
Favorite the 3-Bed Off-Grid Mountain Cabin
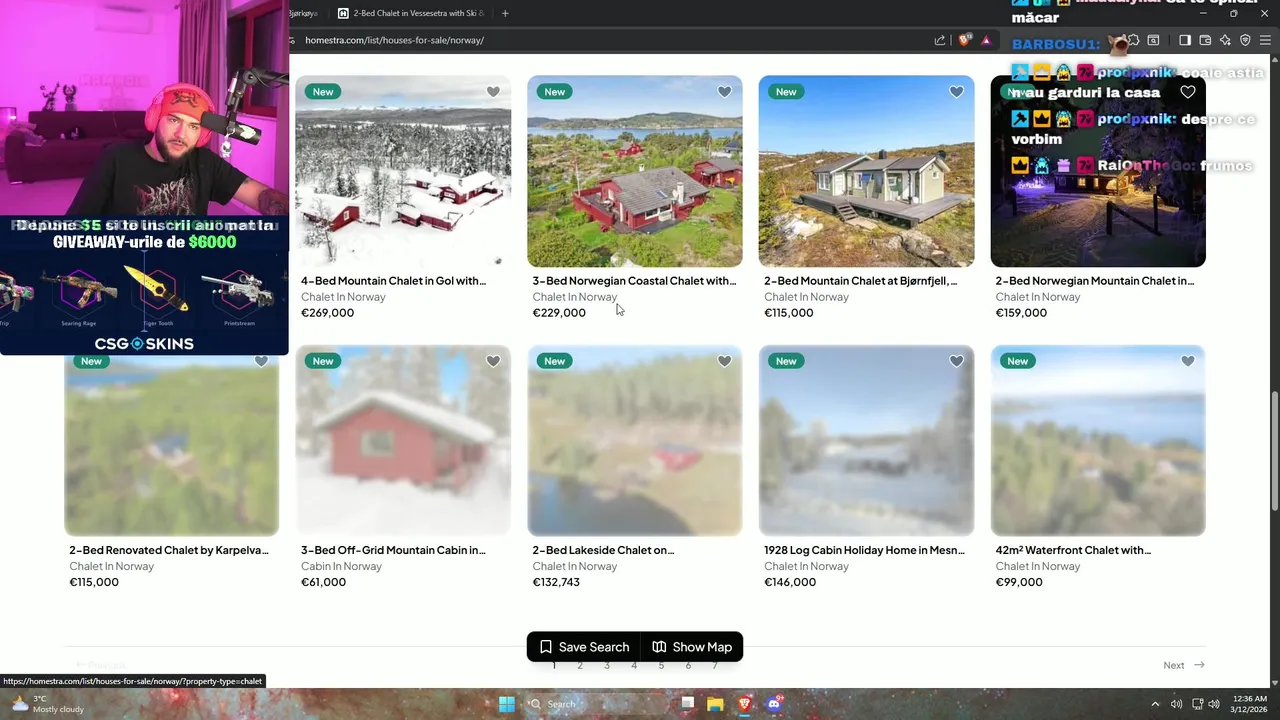coord(493,361)
